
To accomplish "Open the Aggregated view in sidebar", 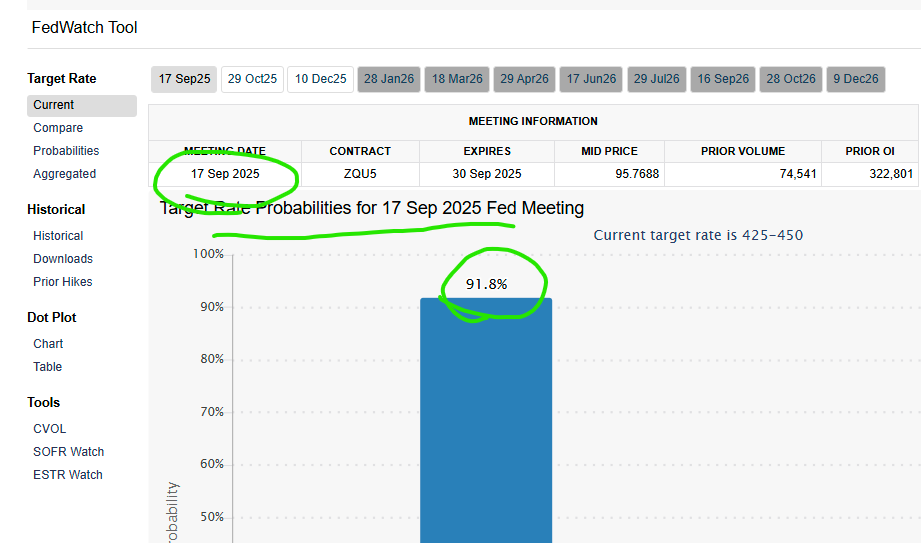I will 64,174.
